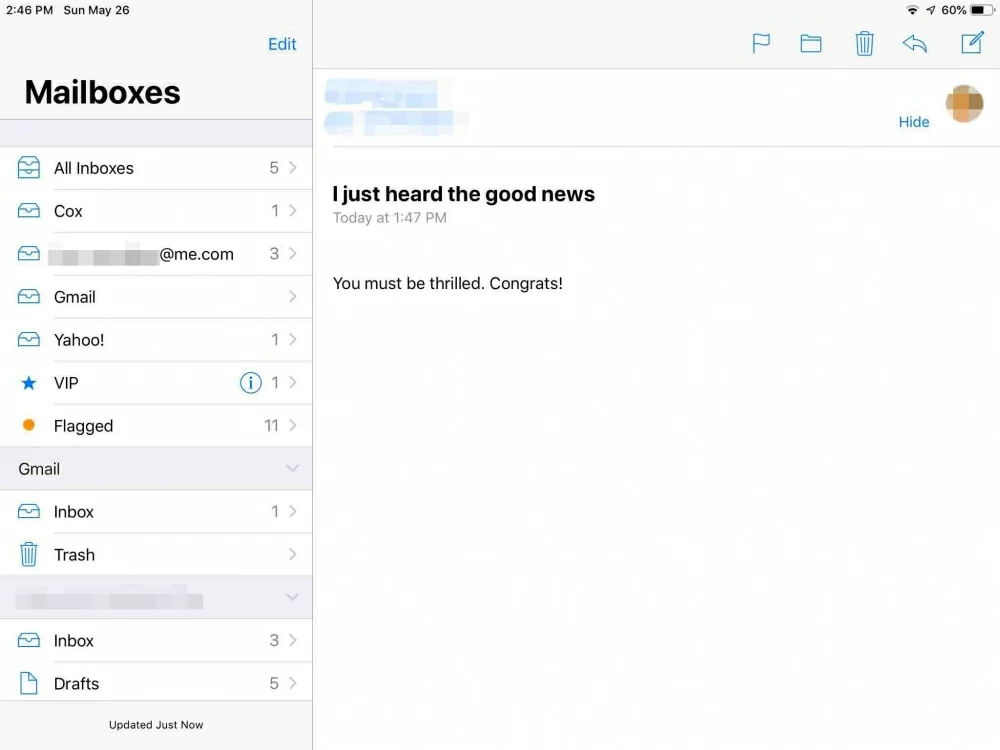Flag this email with the flag icon

click(x=761, y=43)
